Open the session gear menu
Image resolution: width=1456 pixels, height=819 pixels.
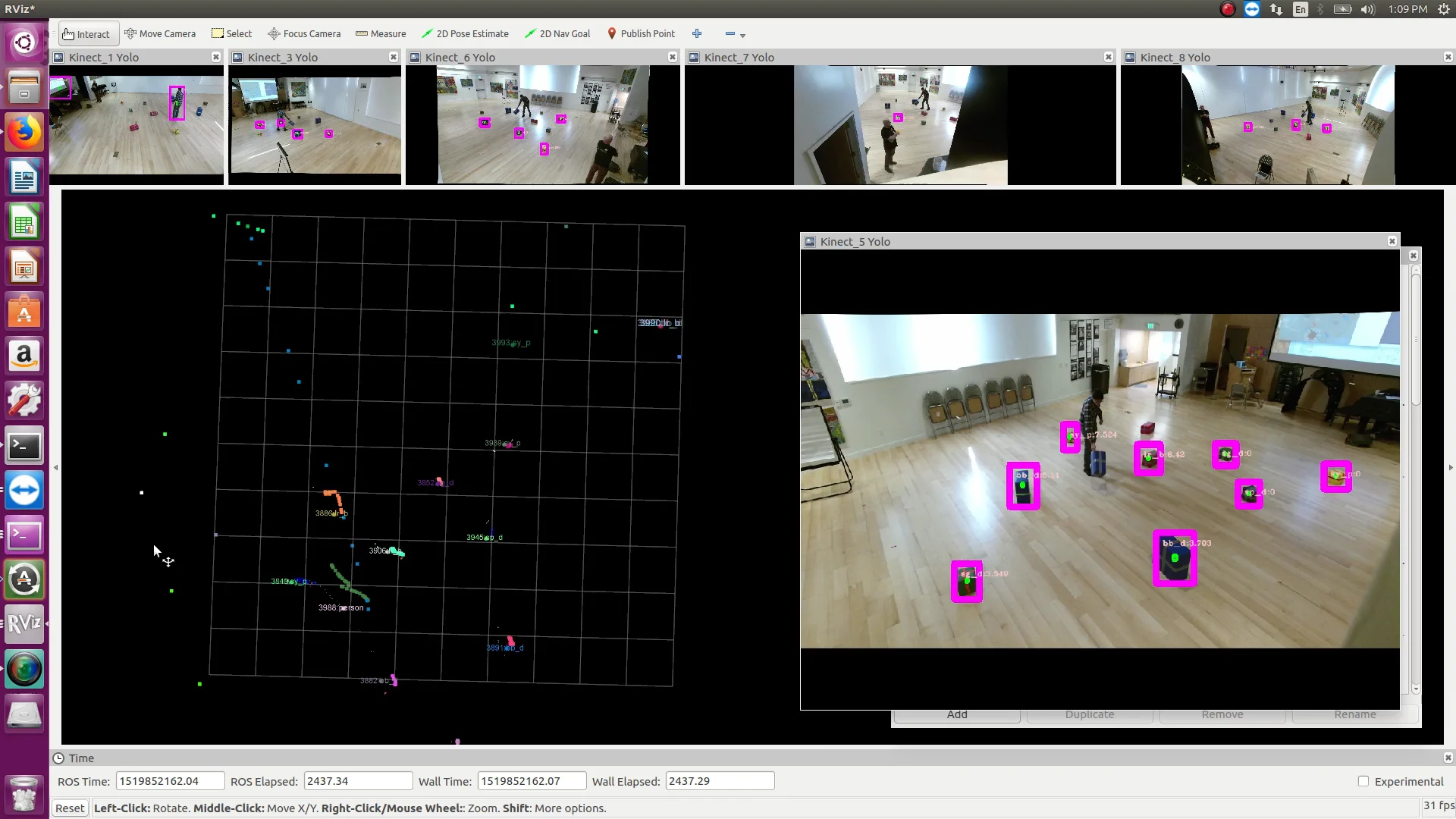[x=1445, y=9]
